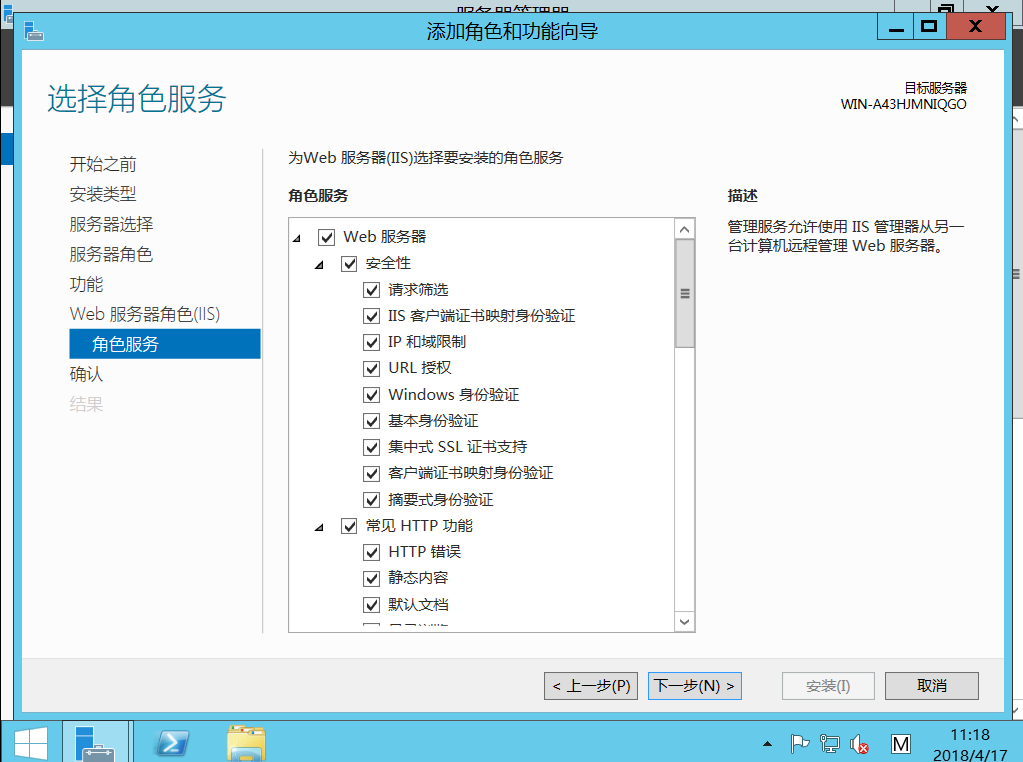Viewport: 1023px width, 762px height.
Task: Toggle IIS 客户端证书映射身份验证 checkbox
Action: [x=371, y=316]
